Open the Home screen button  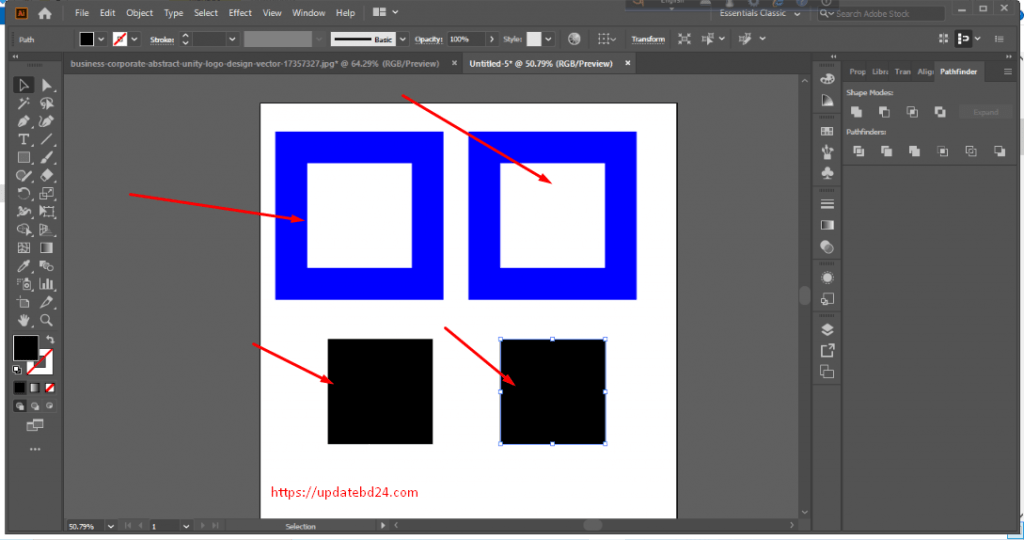point(45,13)
